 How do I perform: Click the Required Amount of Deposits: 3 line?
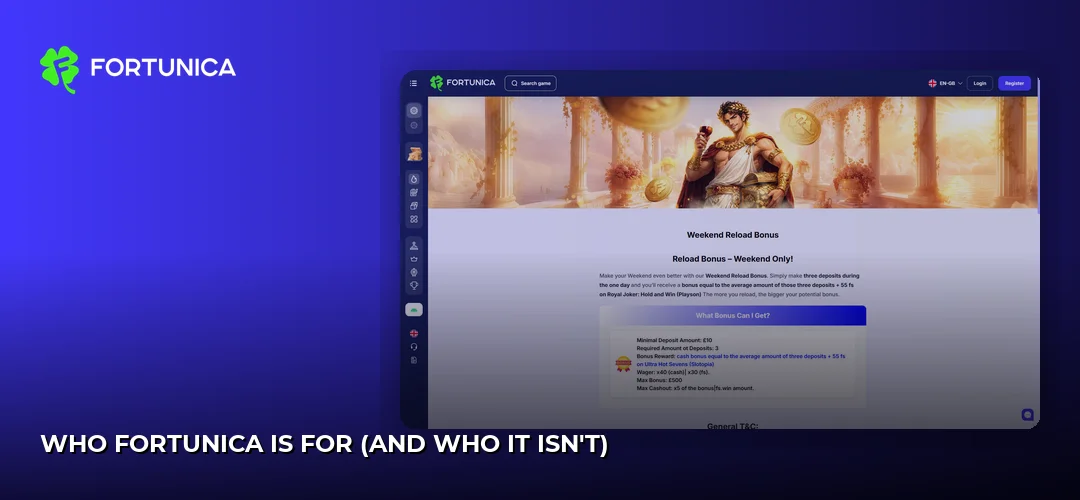tap(678, 348)
